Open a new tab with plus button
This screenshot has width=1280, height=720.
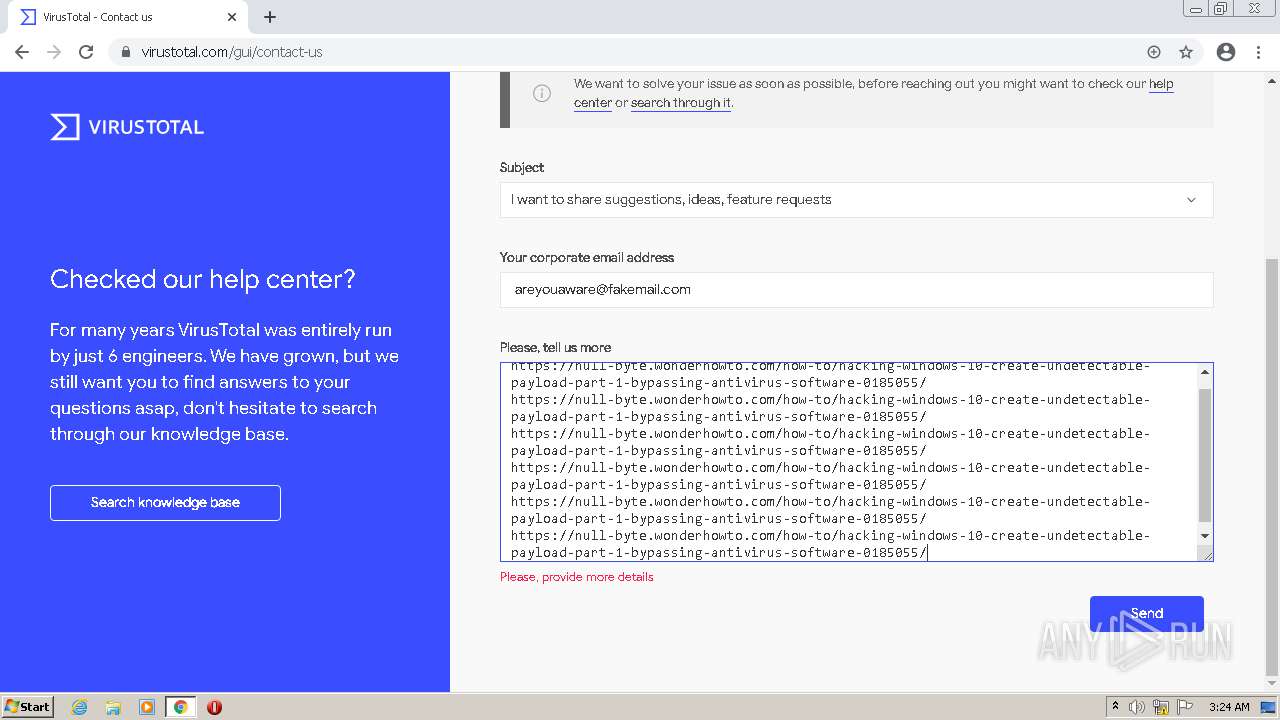point(270,17)
